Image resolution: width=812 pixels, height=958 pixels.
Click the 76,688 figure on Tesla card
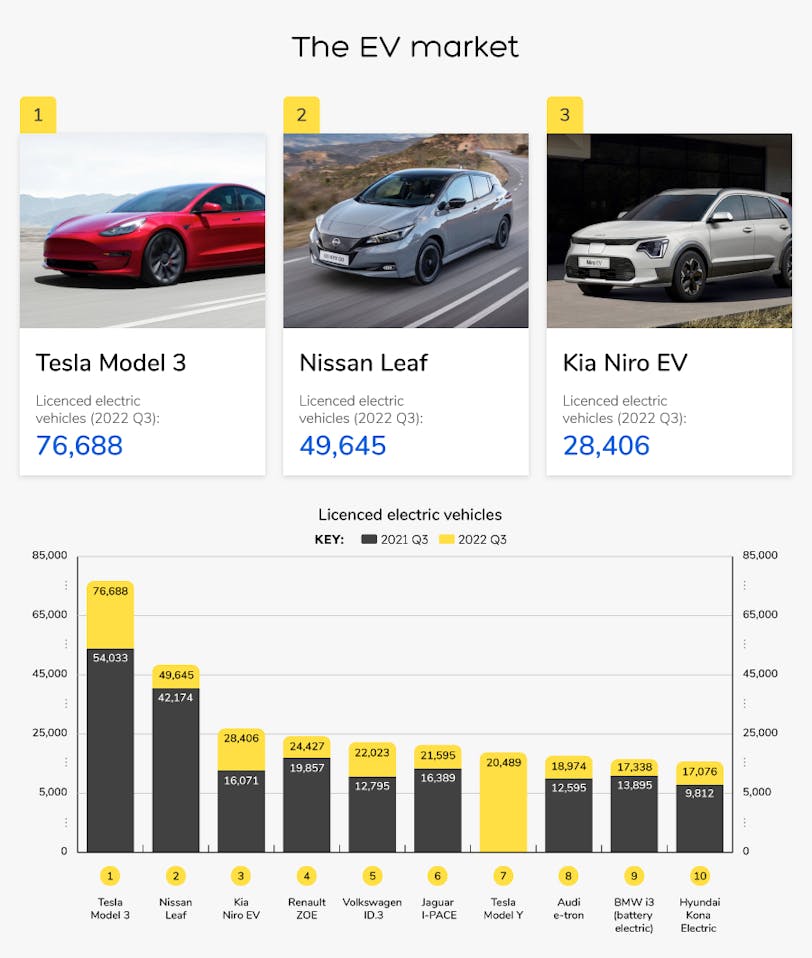pos(79,446)
